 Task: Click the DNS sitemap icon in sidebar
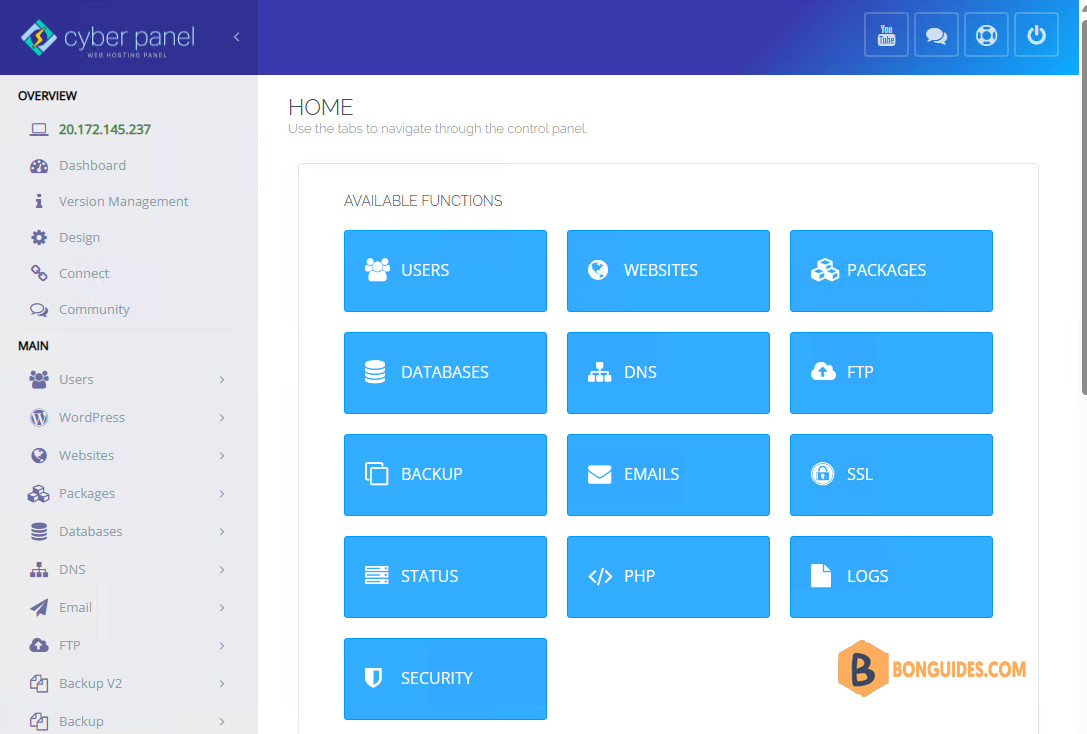39,570
